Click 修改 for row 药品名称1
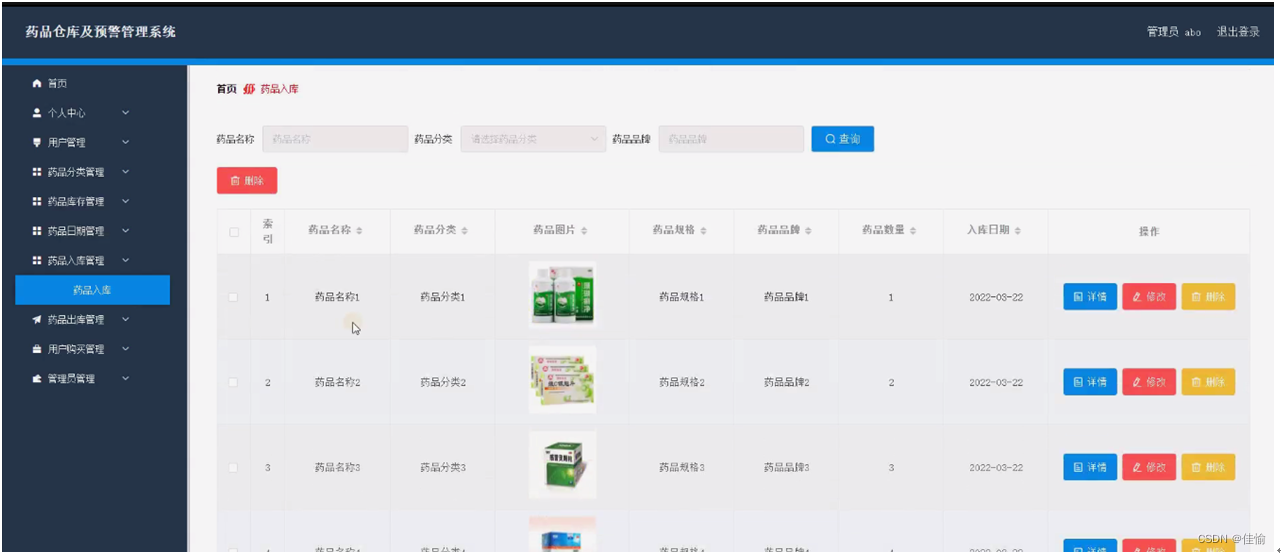The image size is (1281, 554). tap(1149, 297)
